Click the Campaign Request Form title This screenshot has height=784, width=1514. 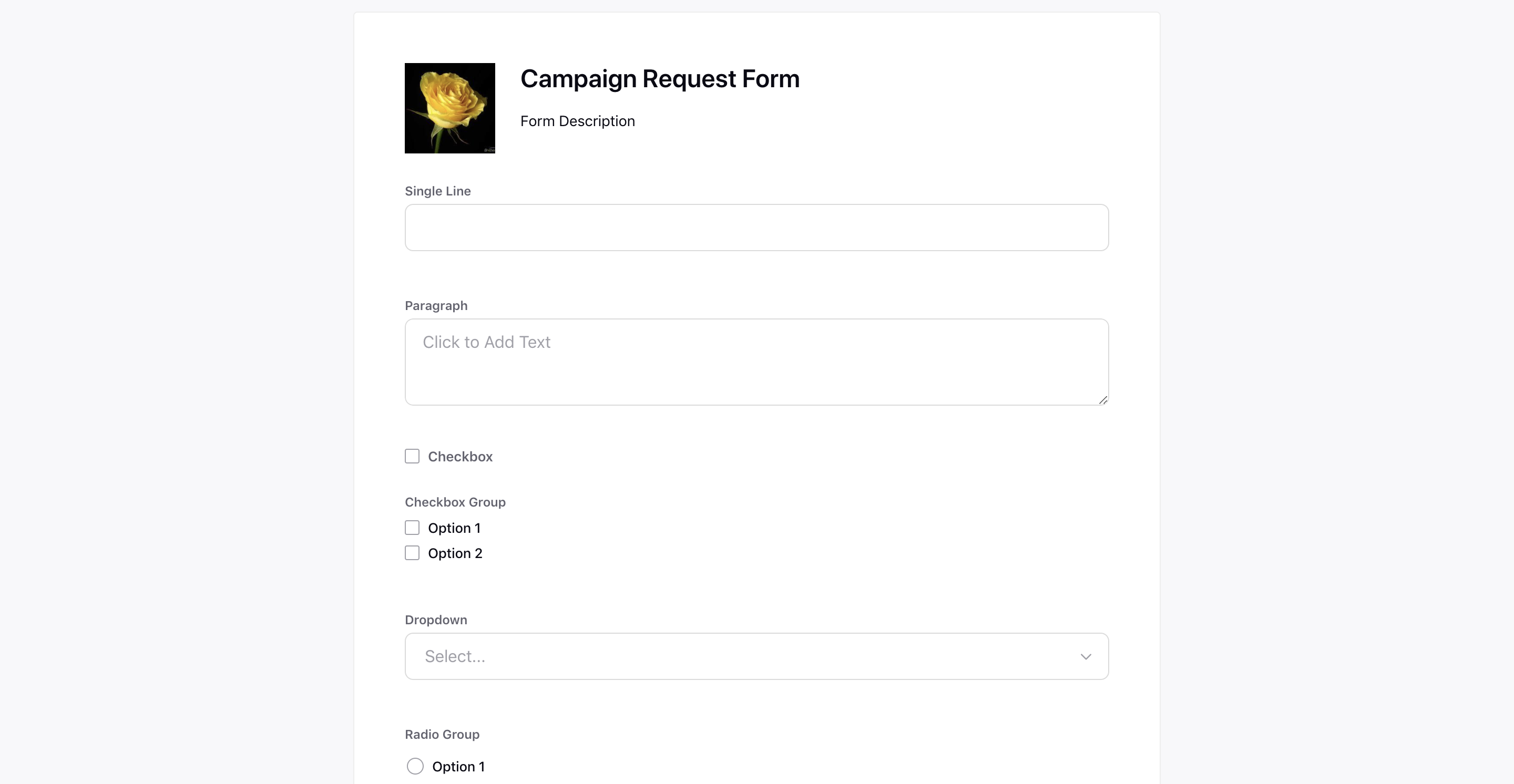tap(660, 77)
